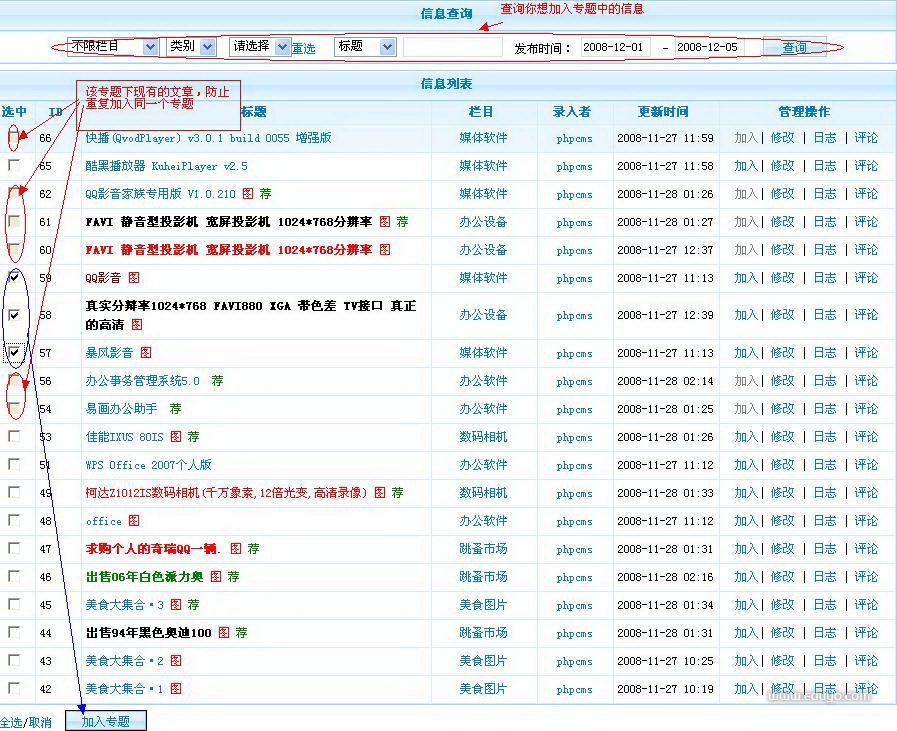Expand the 类别 category dropdown
Screen dimensions: 897x731
[x=191, y=47]
